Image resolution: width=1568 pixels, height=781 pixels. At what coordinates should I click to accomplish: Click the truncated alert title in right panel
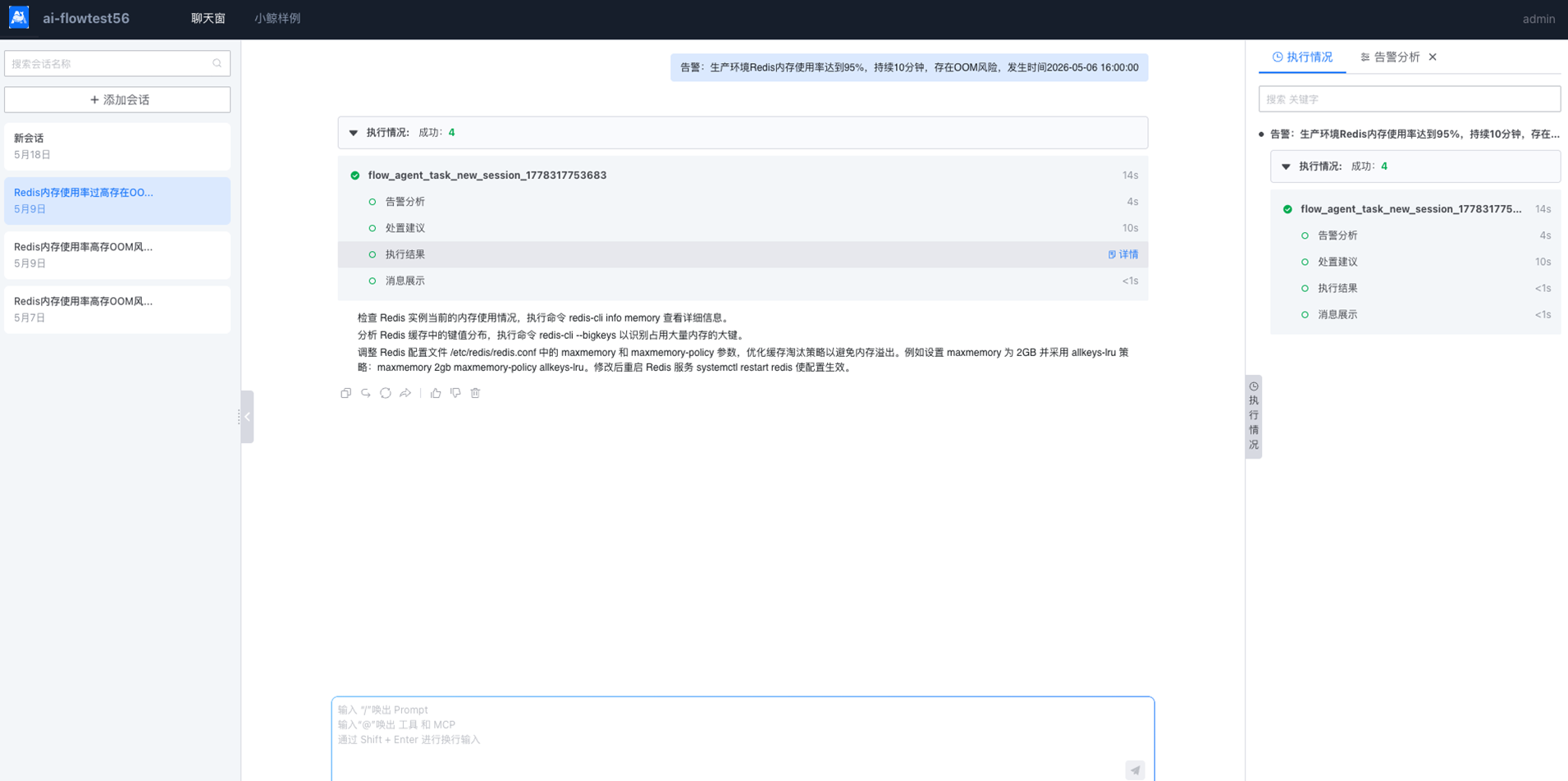[x=1415, y=134]
